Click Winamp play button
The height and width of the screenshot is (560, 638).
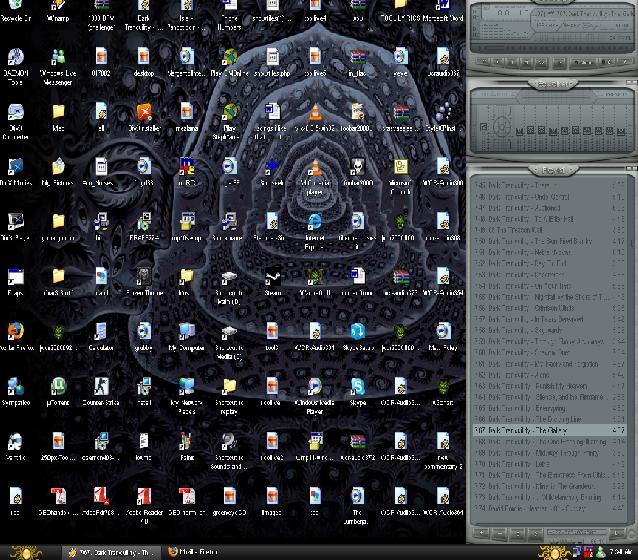498,62
